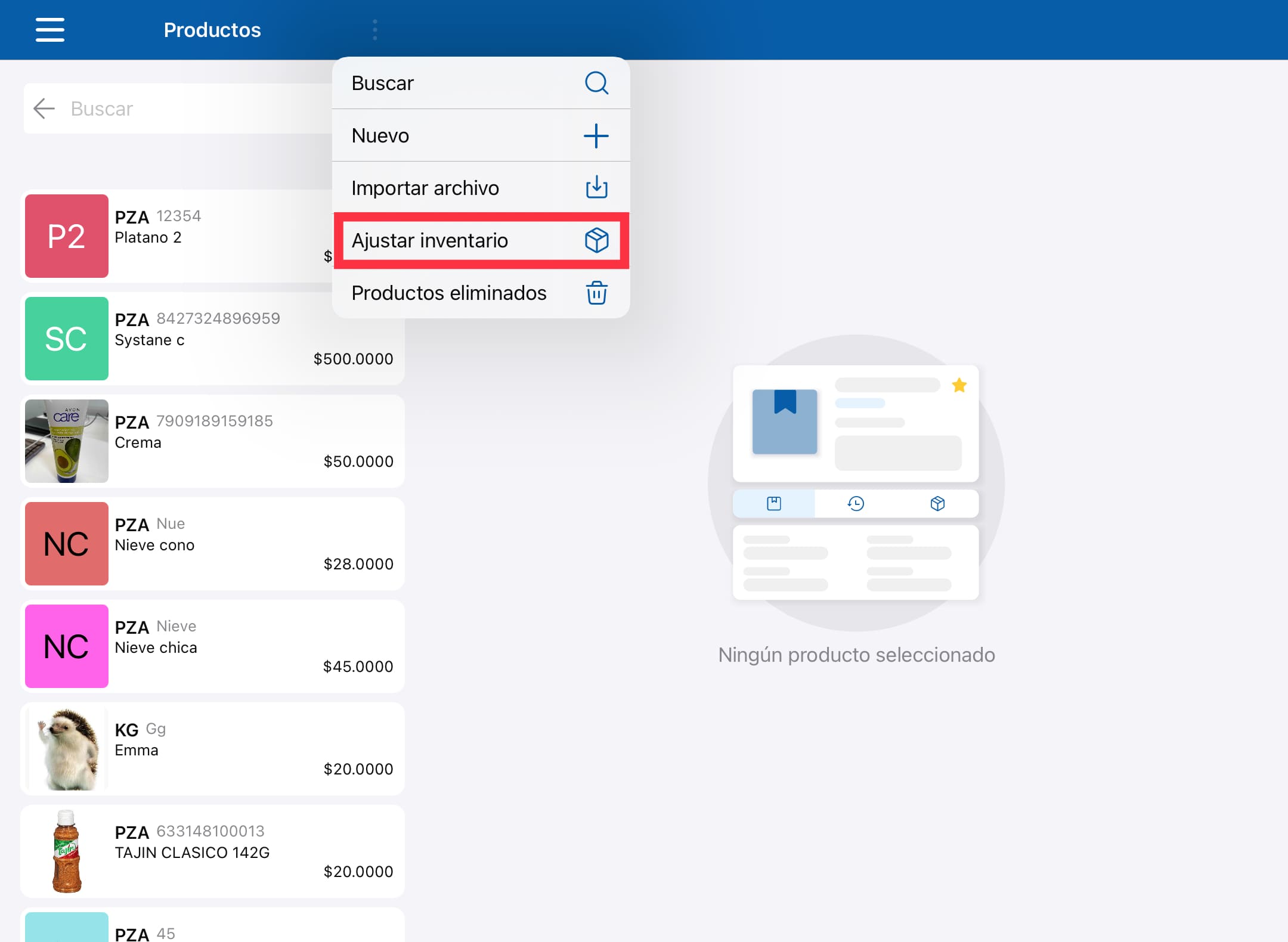Choose Nuevo from the dropdown menu
Screen dimensions: 1288x942
pos(481,135)
